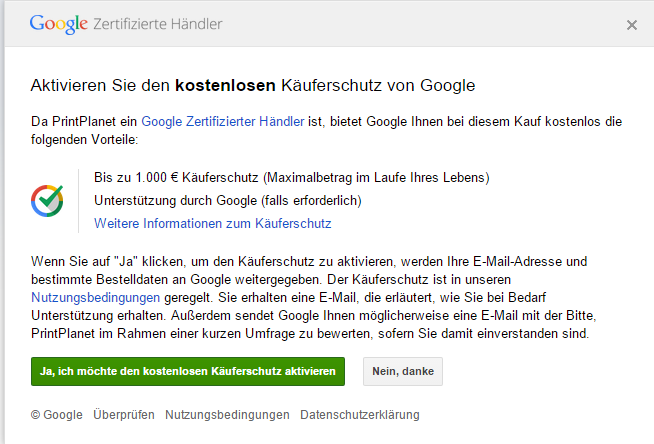Open the Überprüfen footer link
This screenshot has width=654, height=444.
(124, 415)
